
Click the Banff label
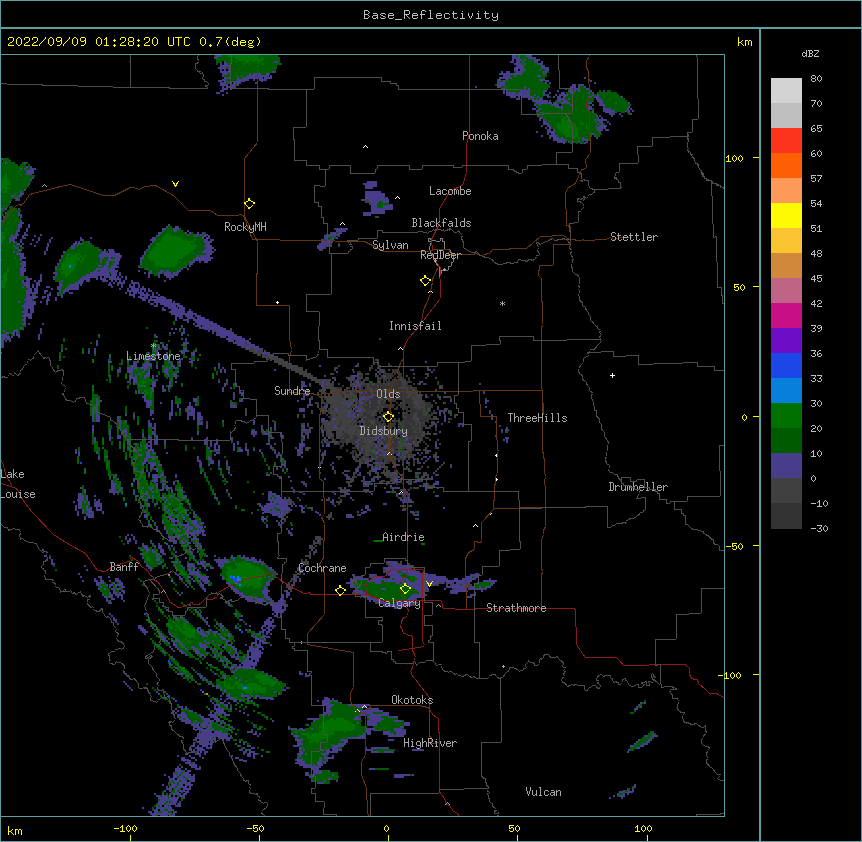[124, 567]
